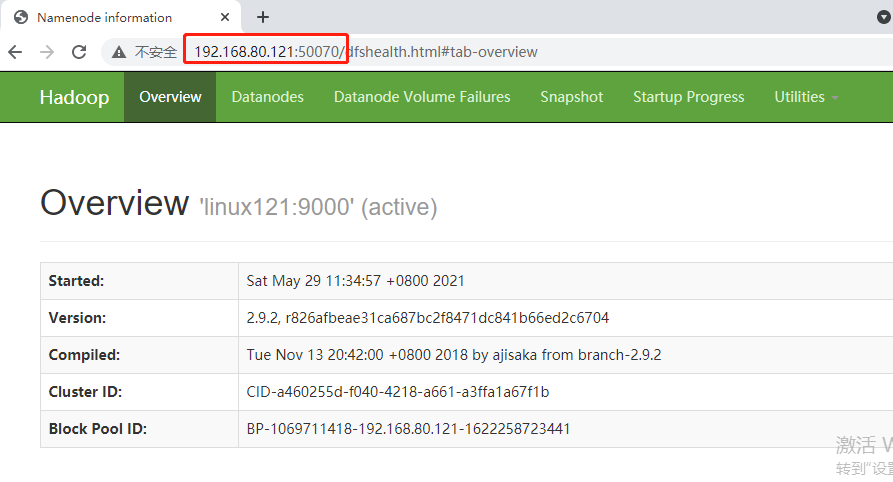The height and width of the screenshot is (482, 893).
Task: Click the Sat May 29 11:34:57 value
Action: [x=355, y=281]
